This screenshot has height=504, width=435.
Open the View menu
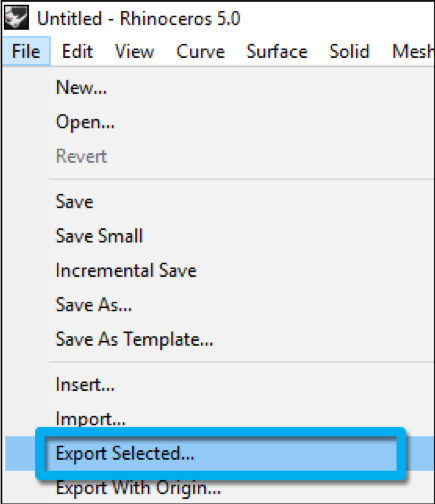[x=134, y=51]
